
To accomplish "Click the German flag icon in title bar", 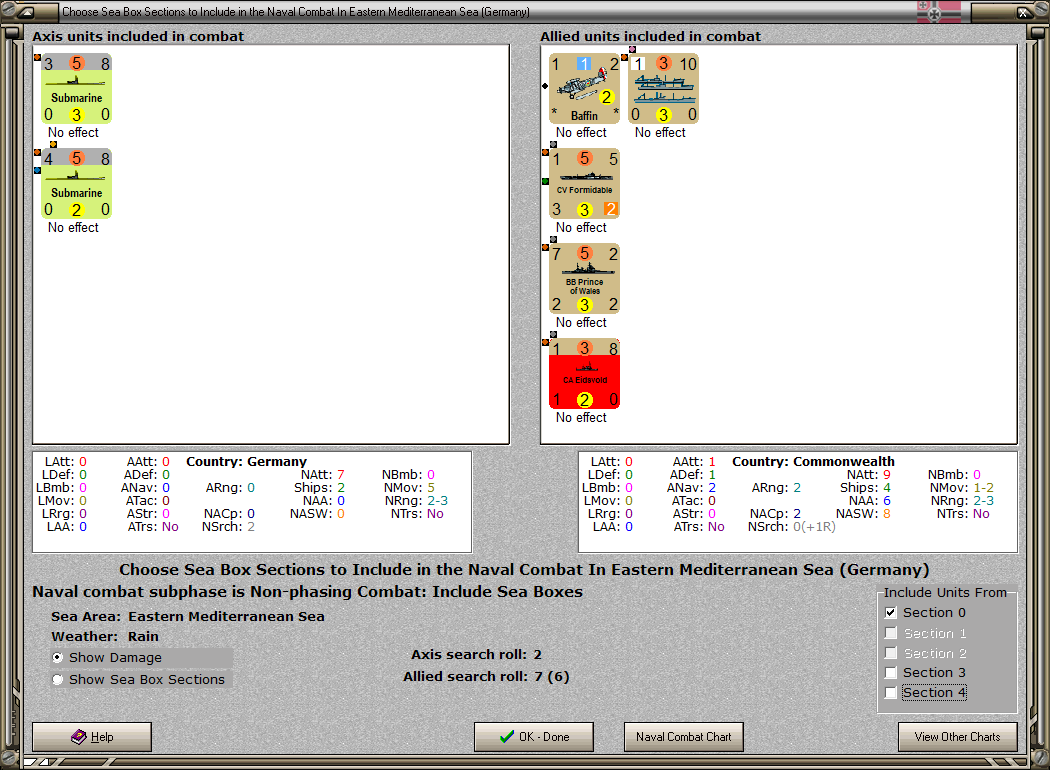I will coord(938,11).
